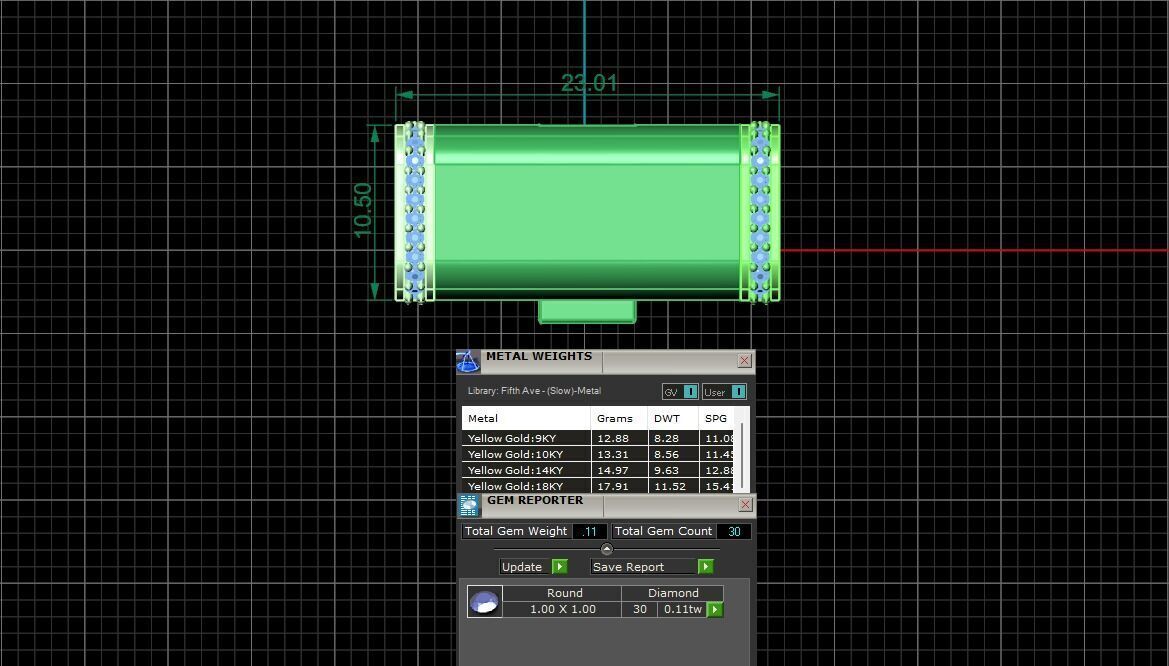Click the 1.00 X 1.00 size cell
Screen dimensions: 1169x666
pos(563,609)
